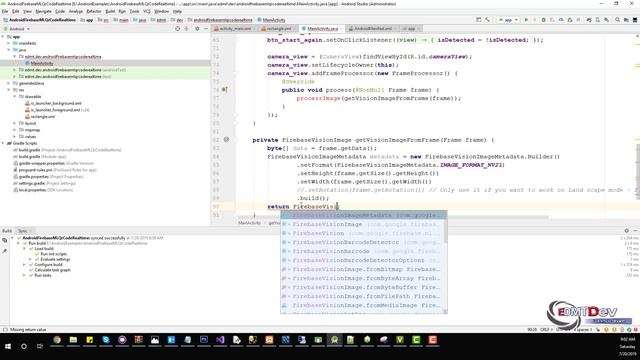
Task: Collapse the drawable folder
Action: point(15,97)
